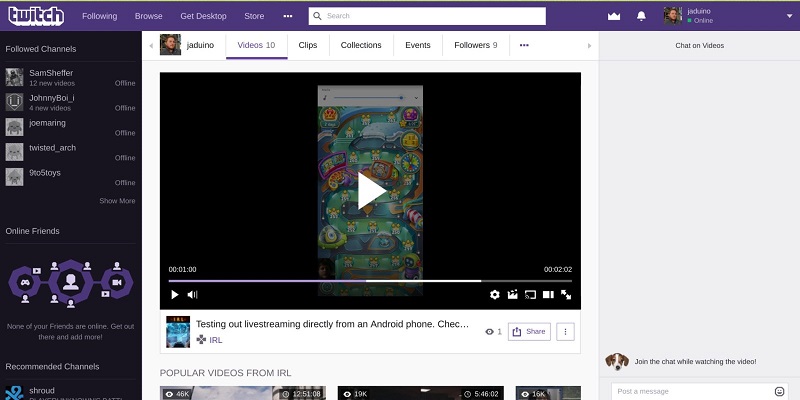800x400 pixels.
Task: Click the Chromecast icon
Action: click(x=530, y=294)
